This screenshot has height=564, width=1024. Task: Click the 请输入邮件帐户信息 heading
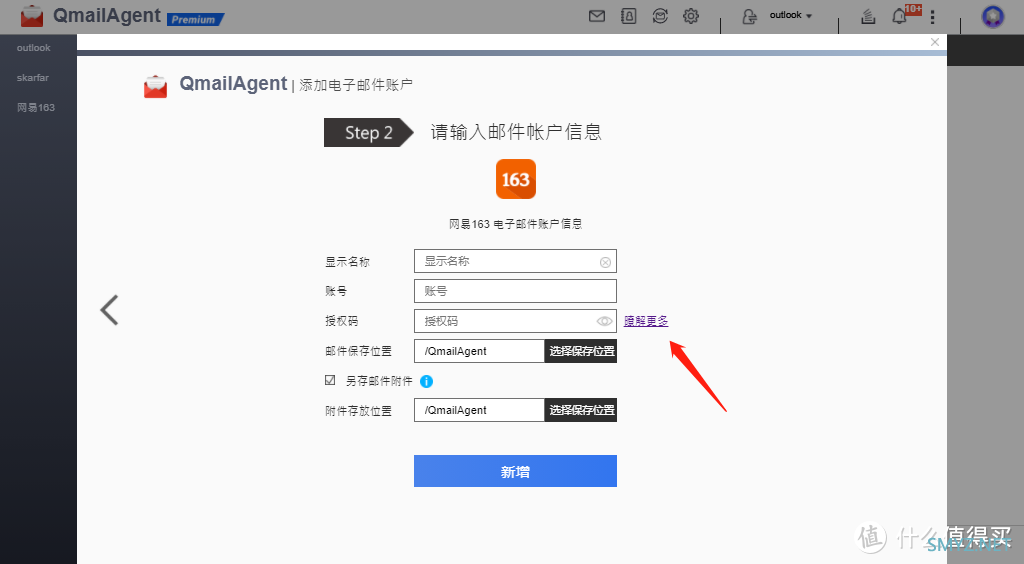(x=516, y=132)
